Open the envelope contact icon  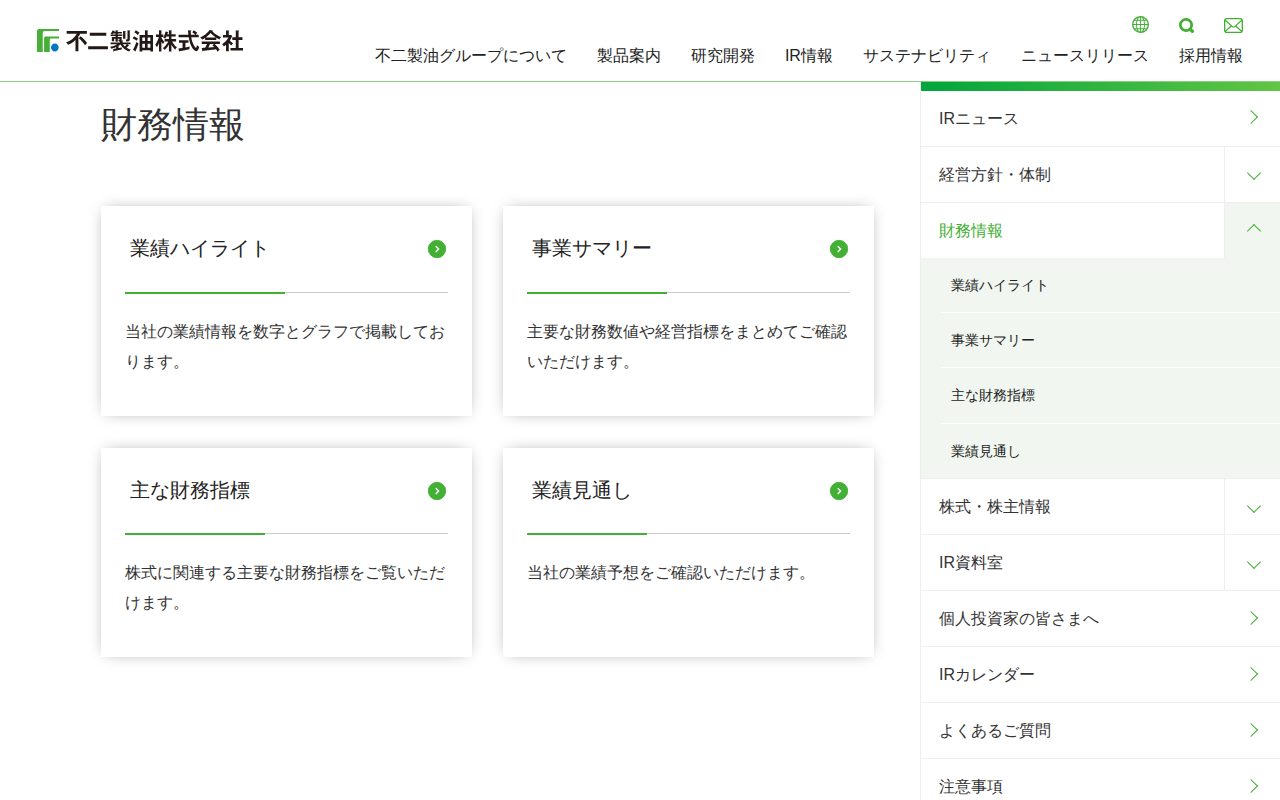pyautogui.click(x=1233, y=25)
